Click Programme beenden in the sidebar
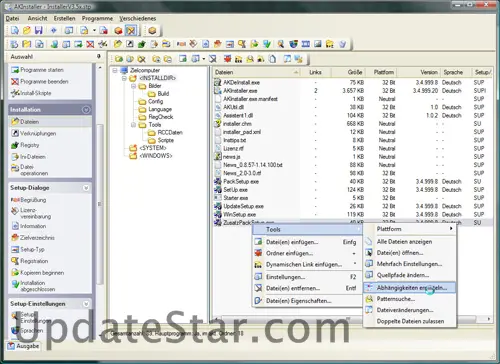This screenshot has width=500, height=364. coord(39,82)
